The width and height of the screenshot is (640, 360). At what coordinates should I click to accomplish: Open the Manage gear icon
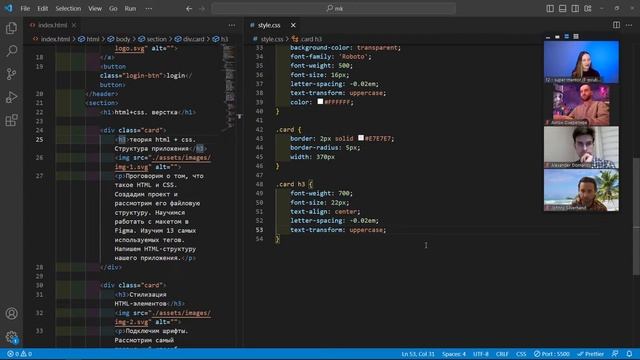pyautogui.click(x=11, y=337)
